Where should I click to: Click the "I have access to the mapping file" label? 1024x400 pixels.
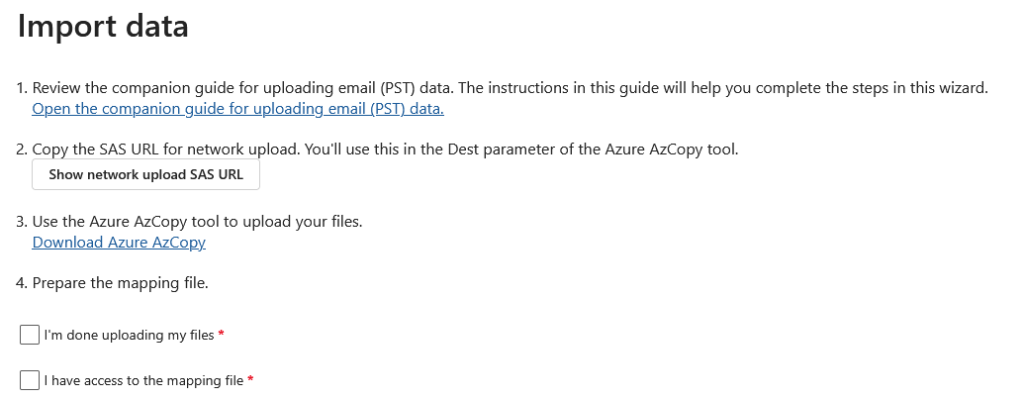142,379
